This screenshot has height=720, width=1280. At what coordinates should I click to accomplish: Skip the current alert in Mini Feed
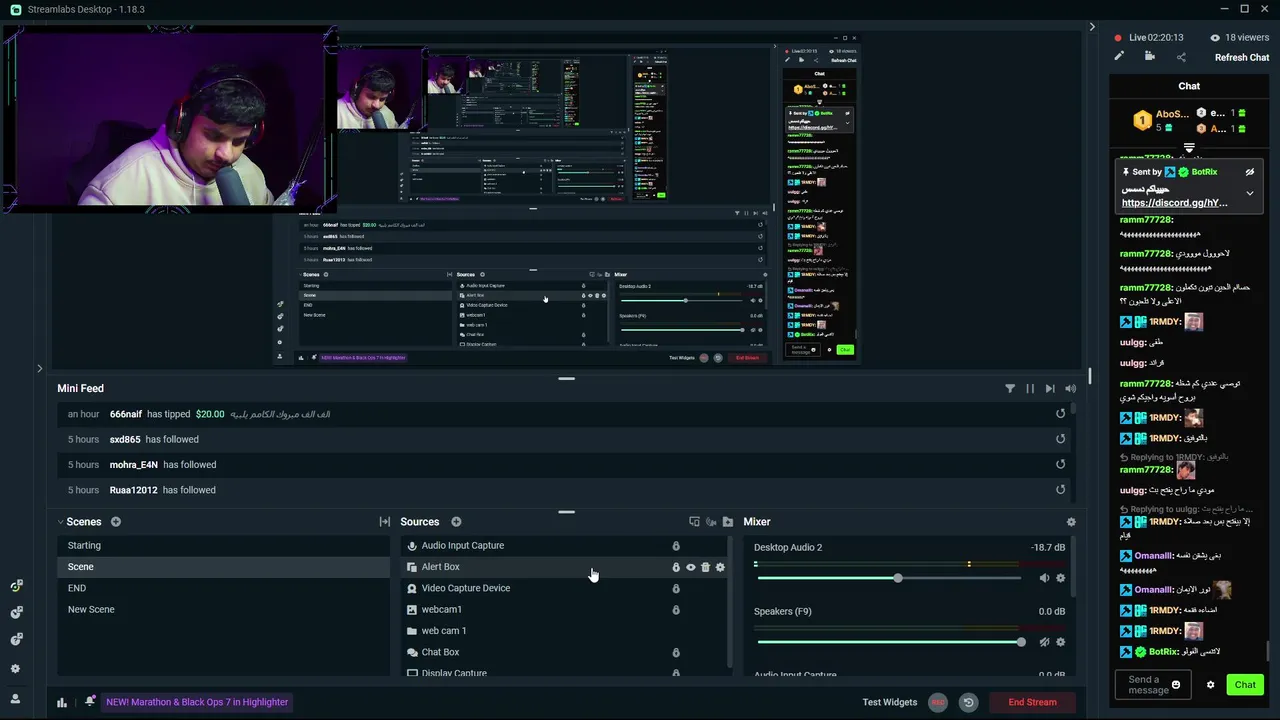click(x=1050, y=388)
